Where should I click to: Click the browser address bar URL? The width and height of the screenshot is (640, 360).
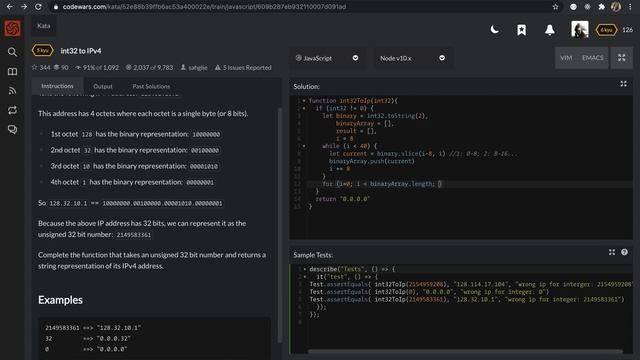pos(204,7)
